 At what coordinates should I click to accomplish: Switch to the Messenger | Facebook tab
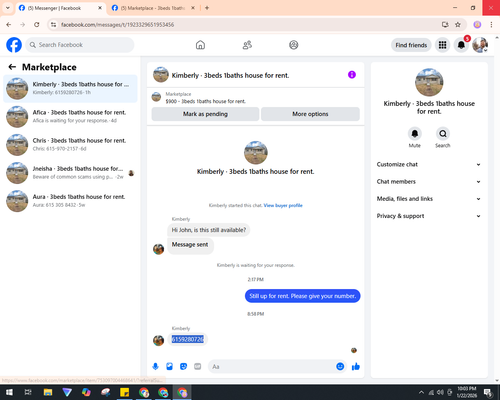point(60,8)
